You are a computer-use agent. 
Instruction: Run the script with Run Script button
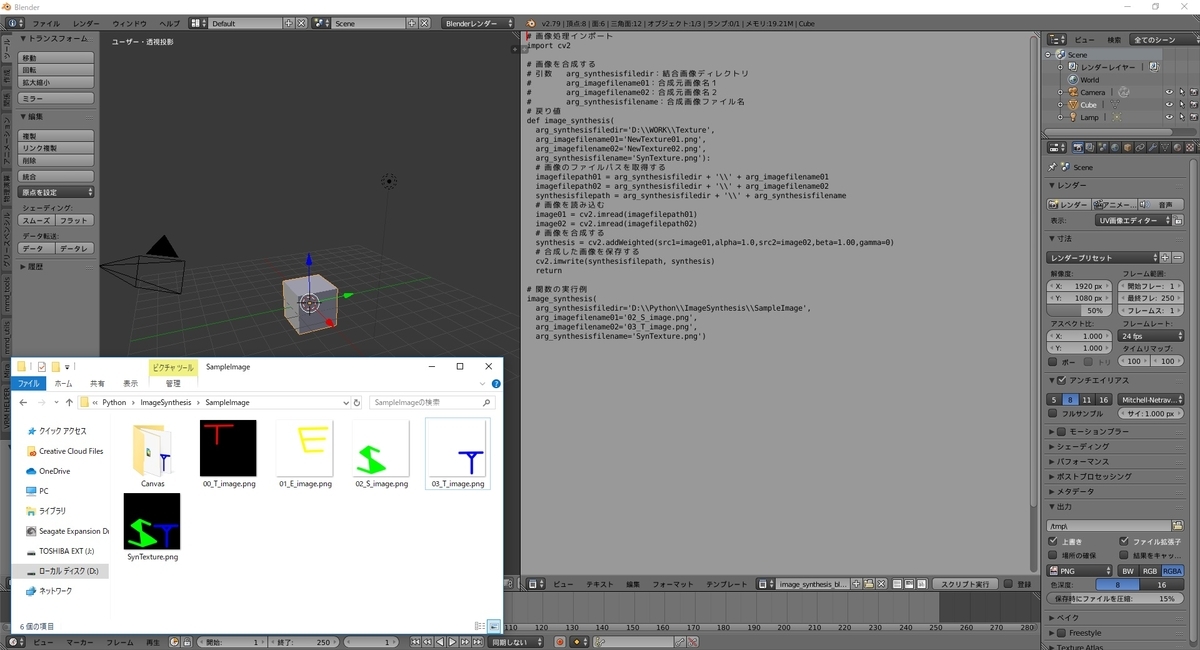point(964,584)
